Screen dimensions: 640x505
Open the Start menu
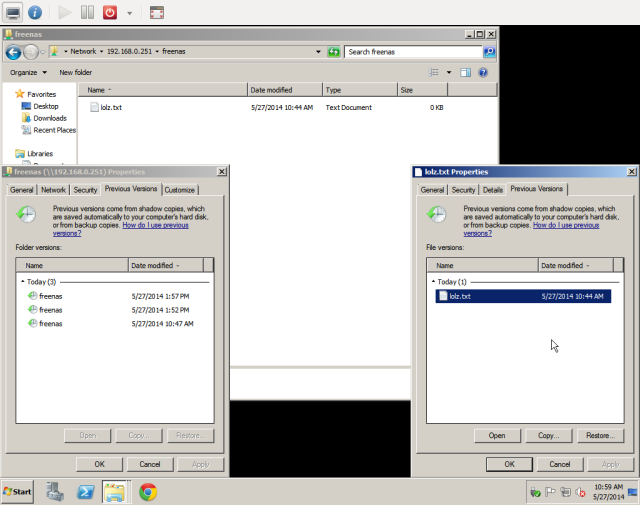(x=17, y=492)
